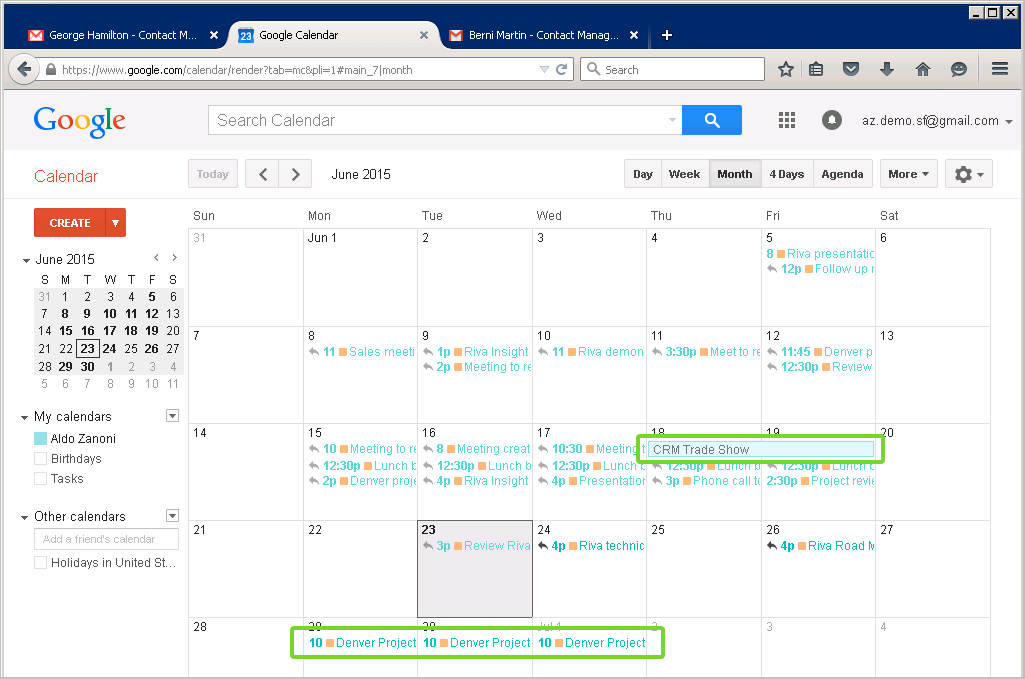
Task: Click the blue calendar search button
Action: [x=711, y=120]
